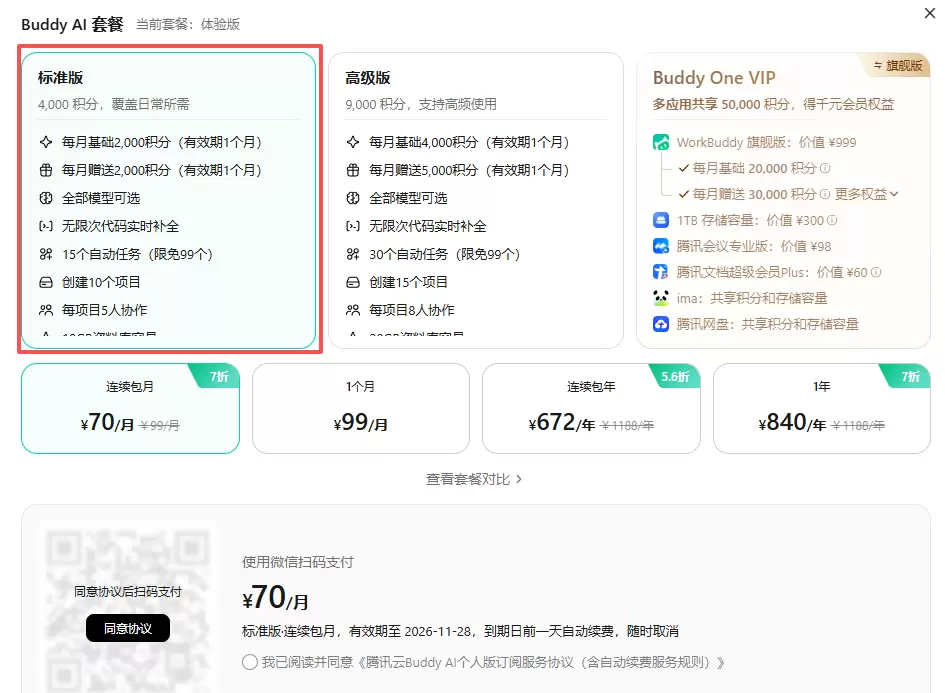Click the sparkle icon beside 标准版 每月基础2,000积分
This screenshot has width=945, height=693.
click(46, 142)
